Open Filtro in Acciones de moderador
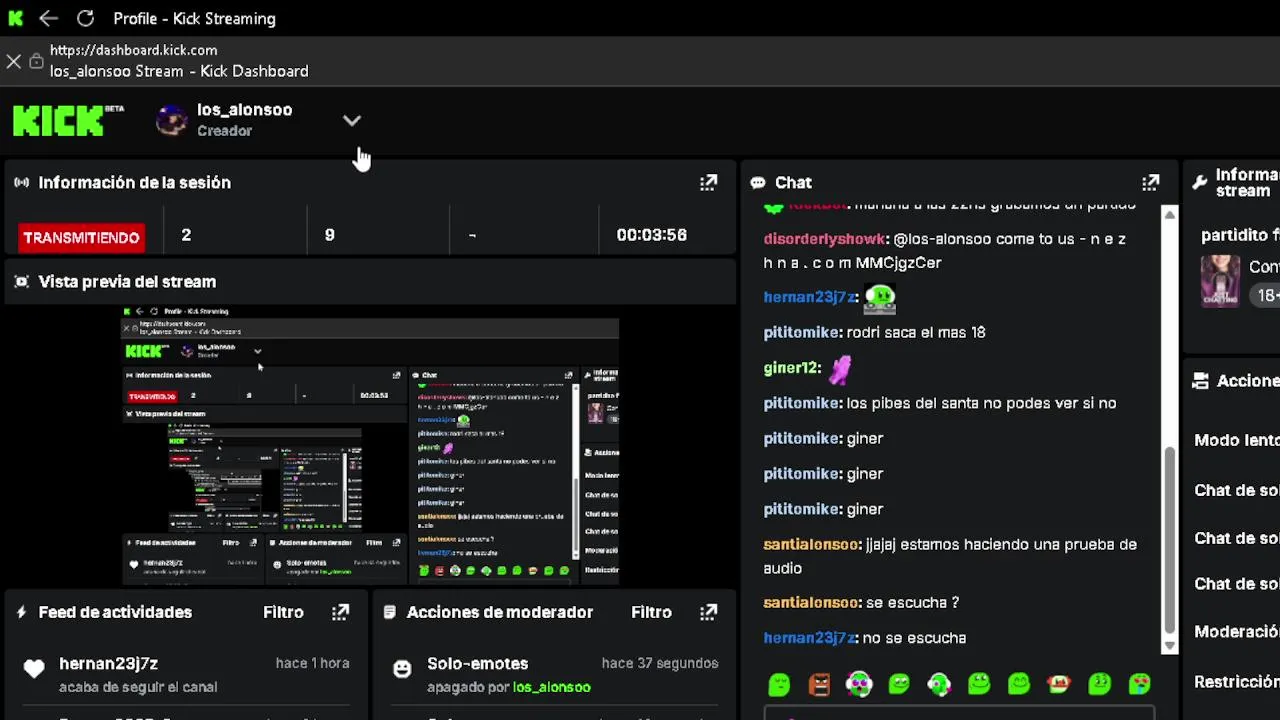The width and height of the screenshot is (1280, 720). [x=651, y=612]
